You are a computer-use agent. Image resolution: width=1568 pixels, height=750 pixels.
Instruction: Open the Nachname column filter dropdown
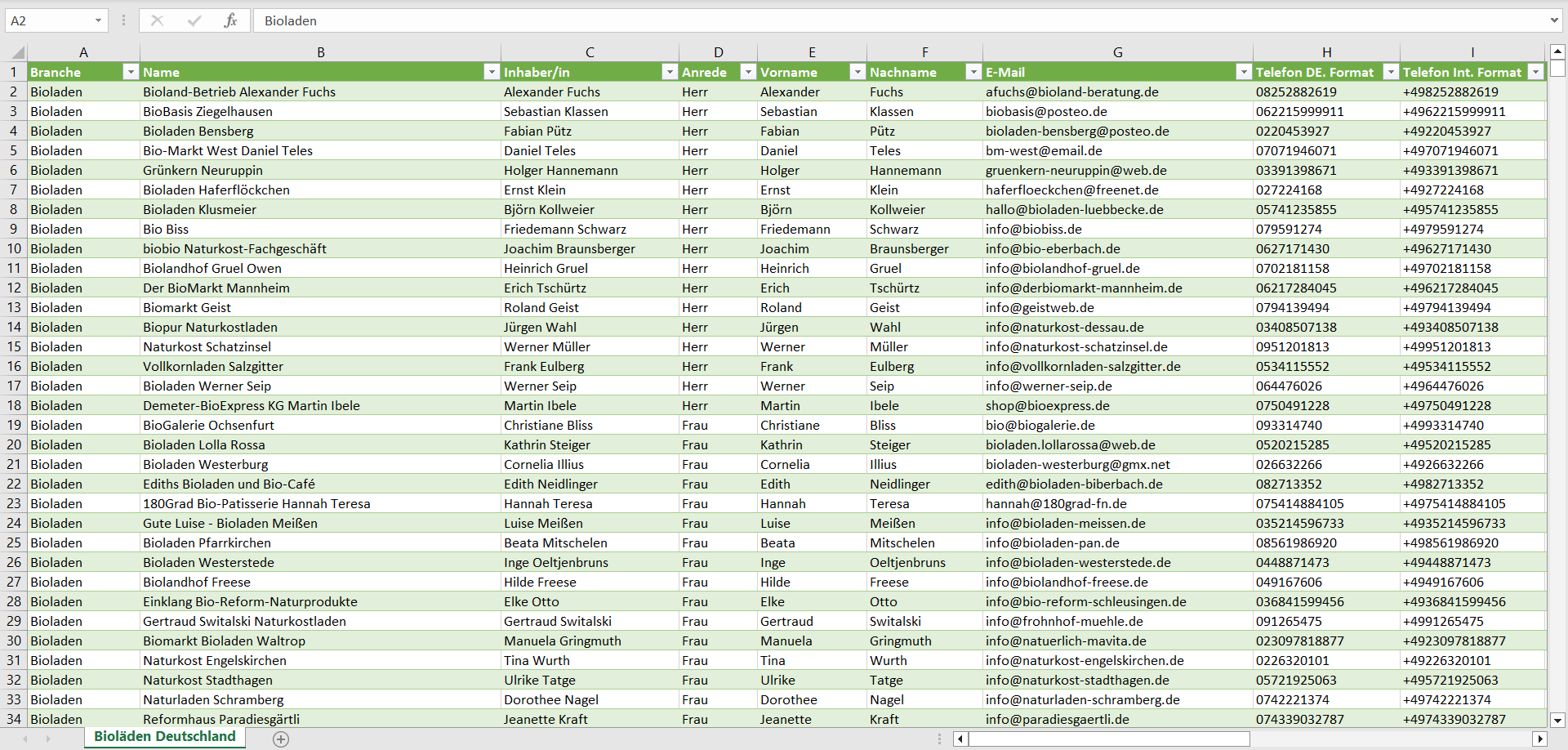click(x=973, y=72)
